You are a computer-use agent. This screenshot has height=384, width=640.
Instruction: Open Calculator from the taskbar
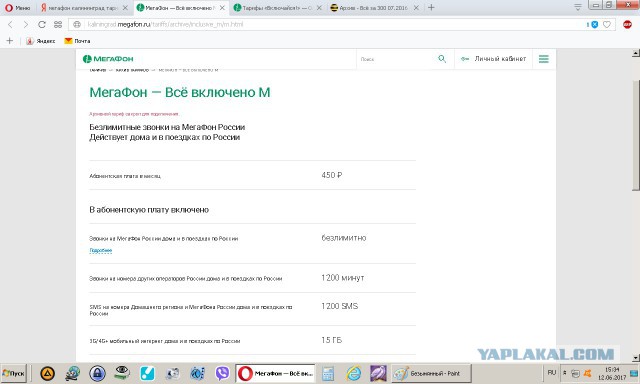point(328,373)
